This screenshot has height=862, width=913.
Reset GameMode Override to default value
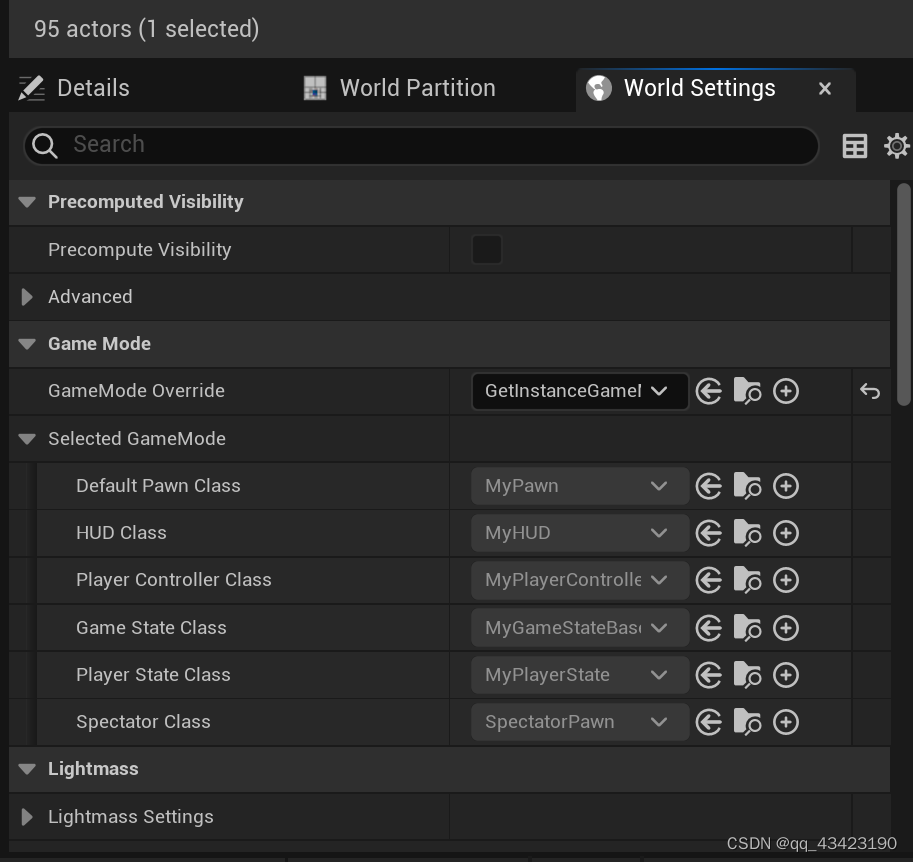point(870,391)
